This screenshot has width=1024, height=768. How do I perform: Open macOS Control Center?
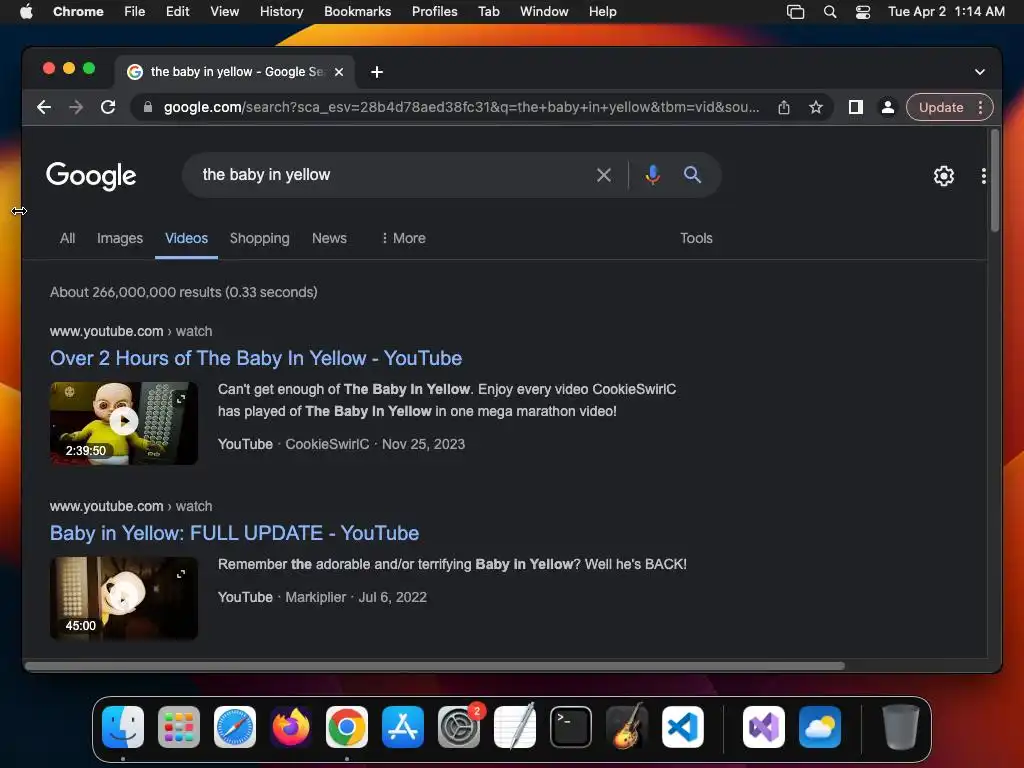[863, 12]
